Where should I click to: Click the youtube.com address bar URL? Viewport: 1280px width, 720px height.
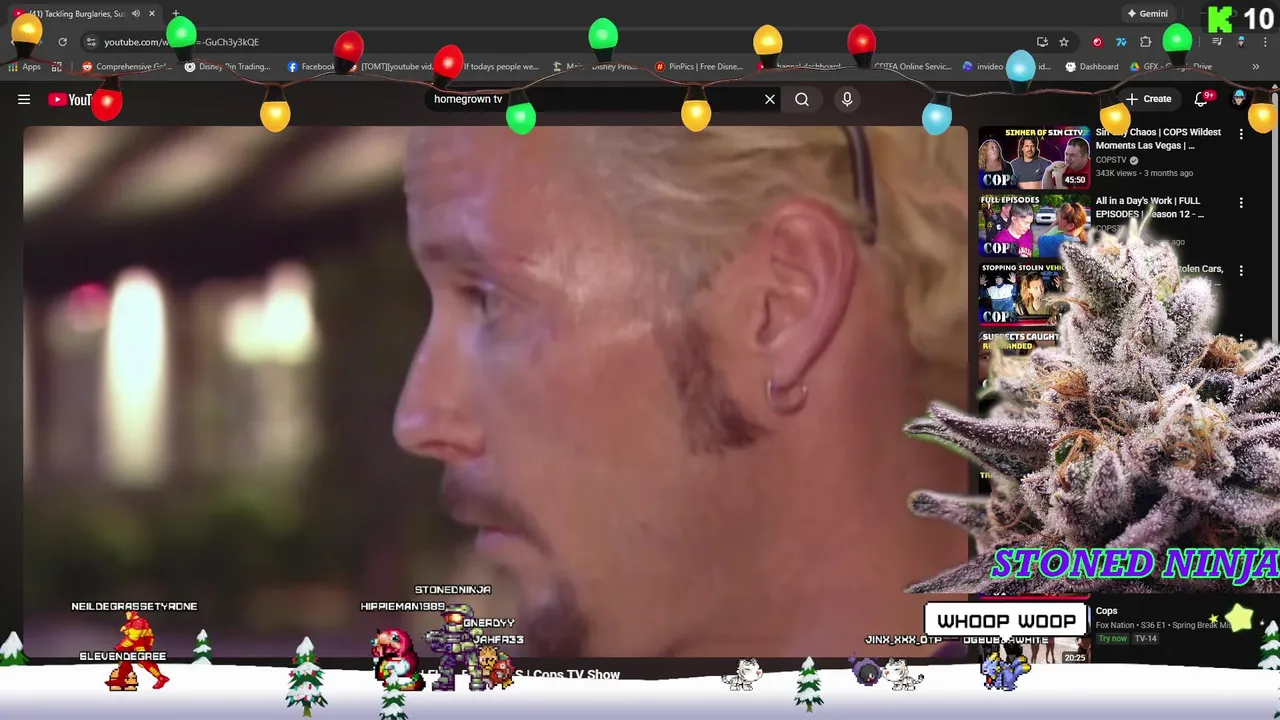click(181, 42)
